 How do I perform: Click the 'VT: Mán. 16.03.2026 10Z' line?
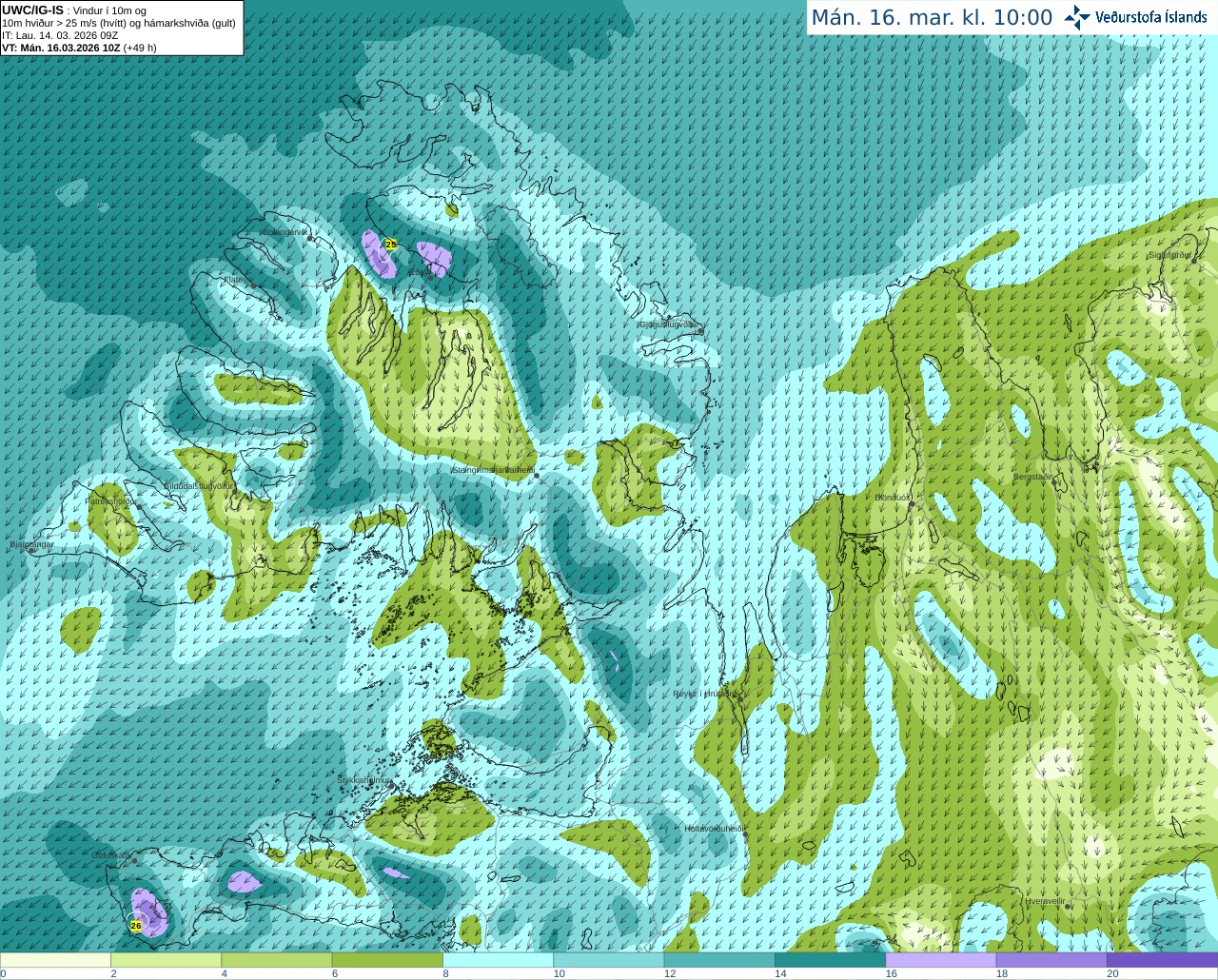tap(61, 48)
